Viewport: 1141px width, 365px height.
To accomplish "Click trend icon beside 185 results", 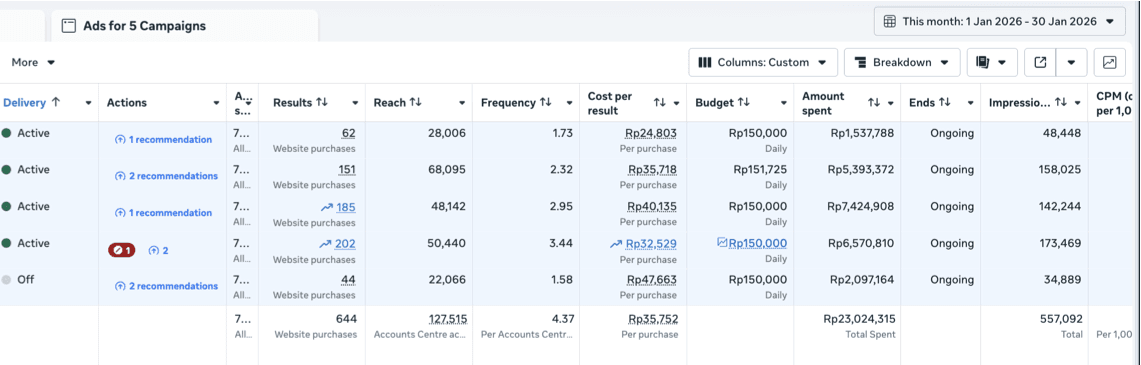I will coord(327,208).
